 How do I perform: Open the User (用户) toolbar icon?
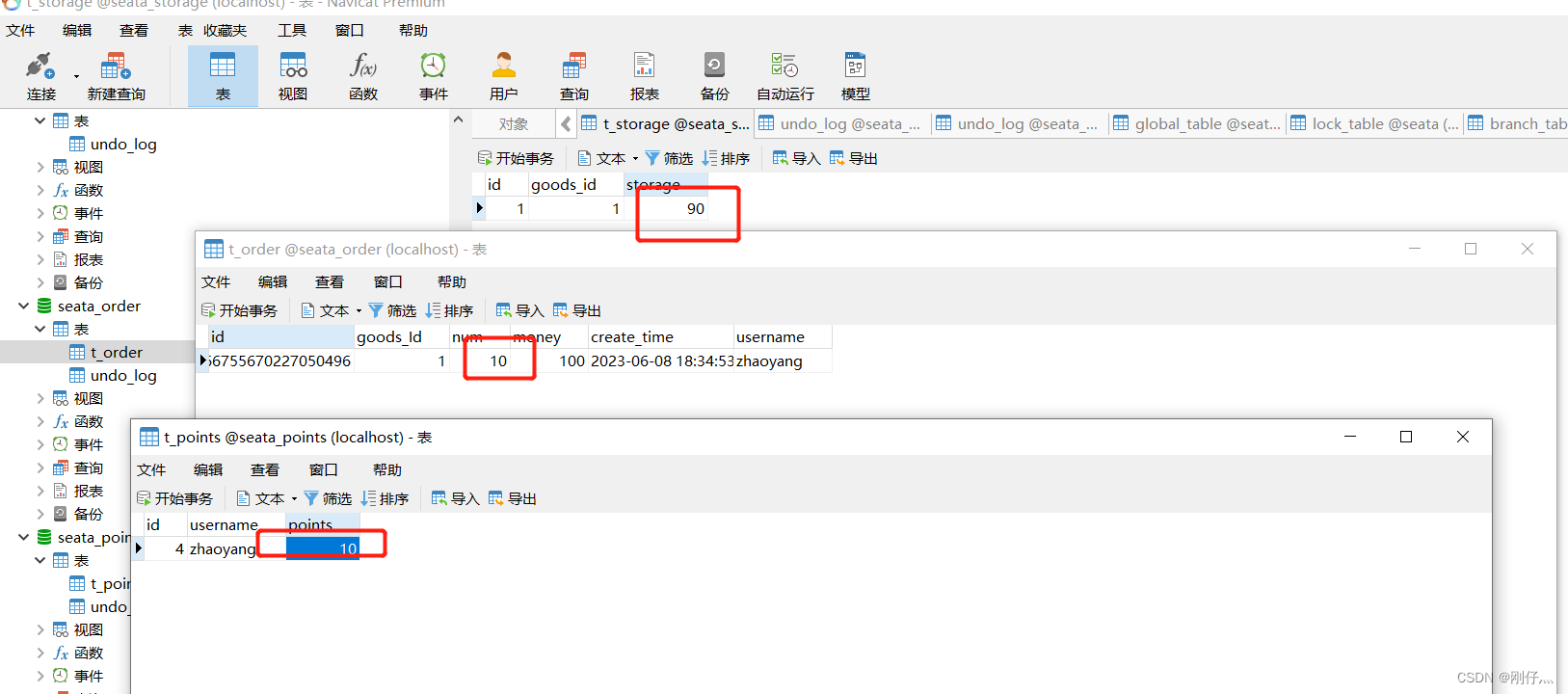click(x=504, y=76)
